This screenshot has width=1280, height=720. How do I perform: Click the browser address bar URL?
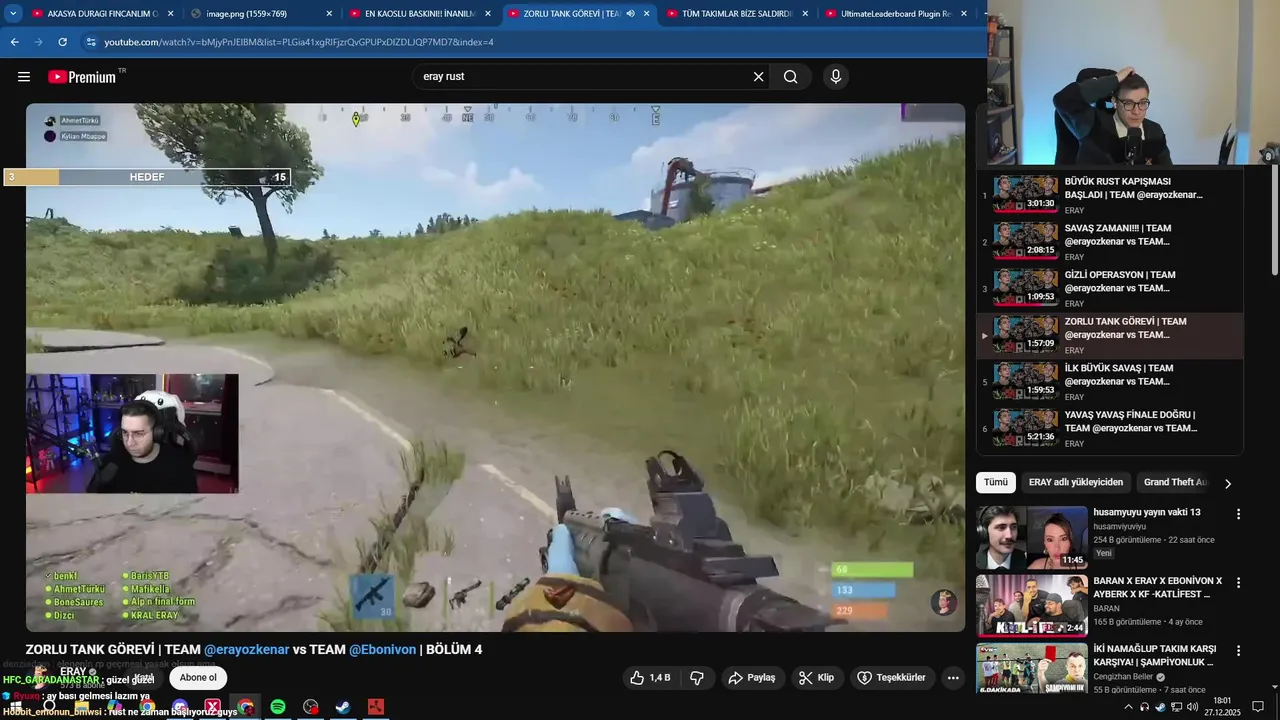[x=299, y=42]
